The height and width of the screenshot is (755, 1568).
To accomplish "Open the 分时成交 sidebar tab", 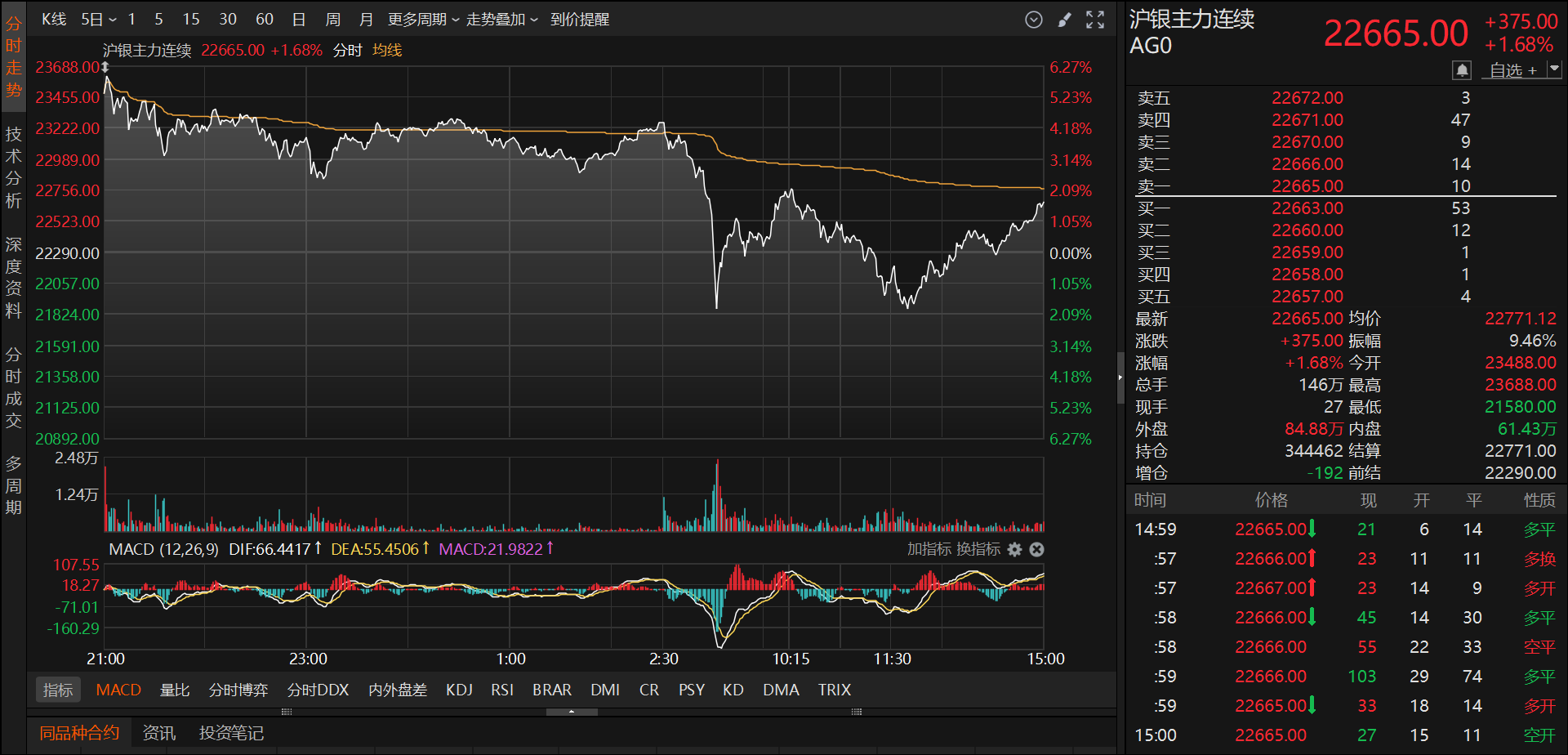I will [14, 388].
